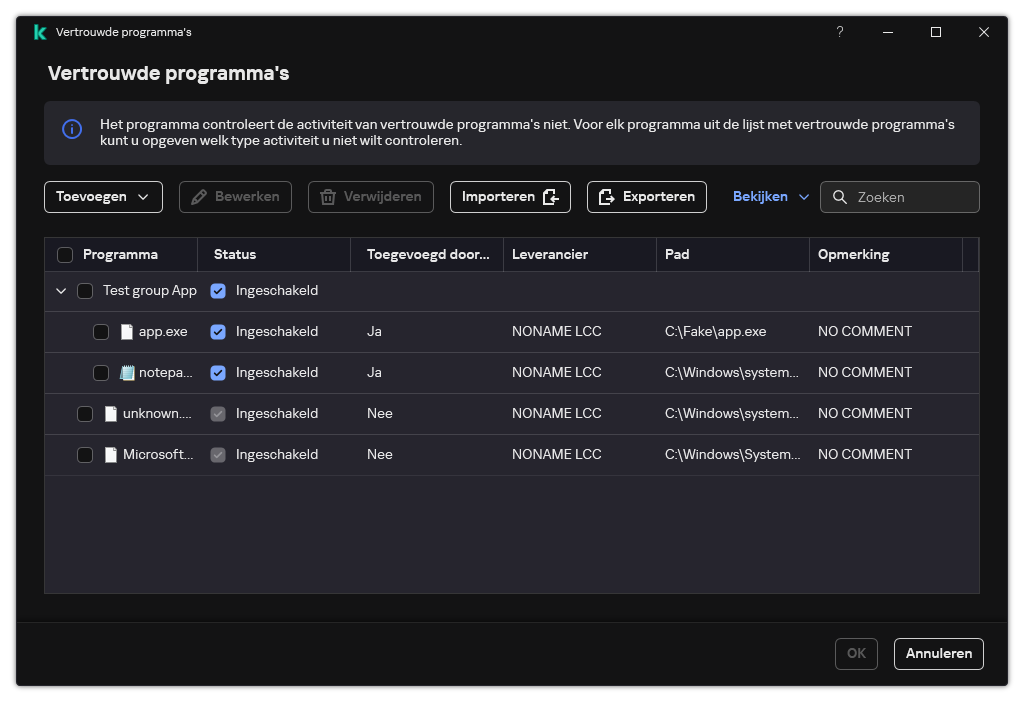
Task: Click the Kaspersky logo in title bar
Action: tap(39, 32)
